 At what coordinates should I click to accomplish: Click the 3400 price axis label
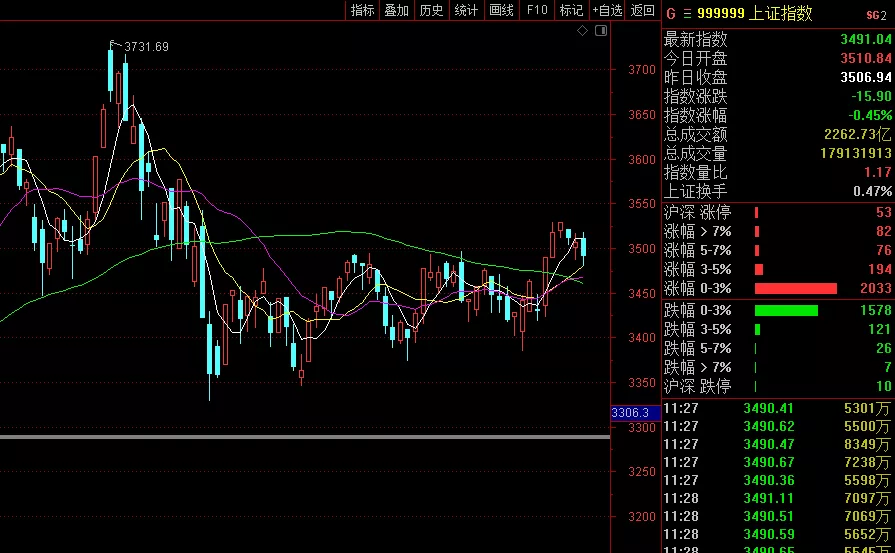[x=642, y=338]
